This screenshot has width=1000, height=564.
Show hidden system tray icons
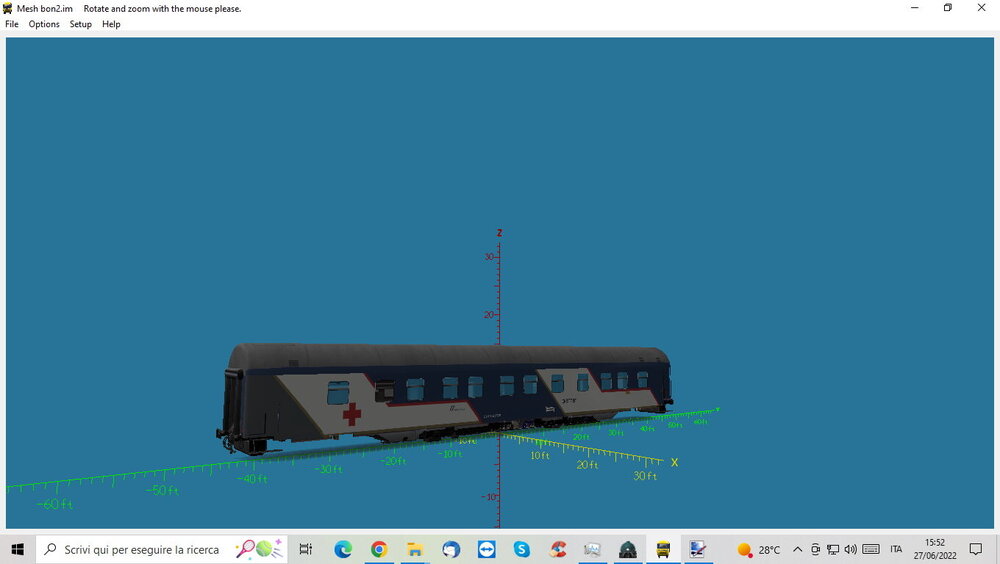pos(797,549)
